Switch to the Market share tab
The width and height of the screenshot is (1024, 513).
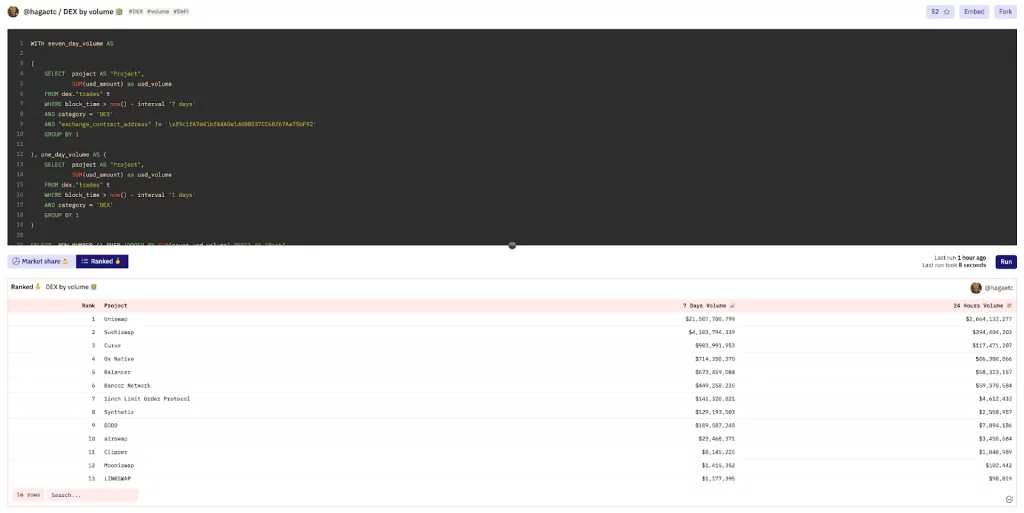tap(40, 261)
